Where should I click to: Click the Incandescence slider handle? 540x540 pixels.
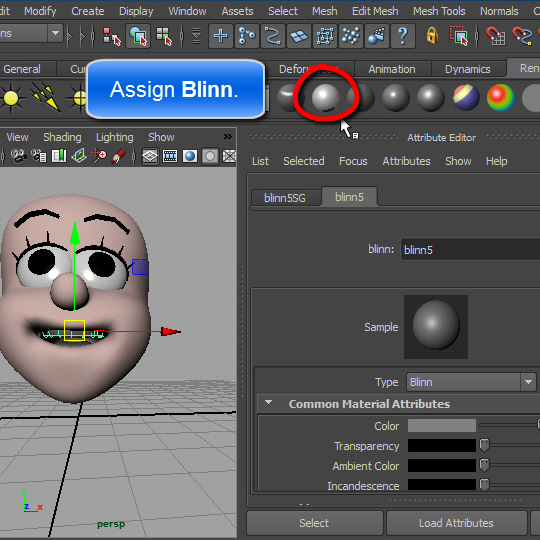(x=485, y=485)
